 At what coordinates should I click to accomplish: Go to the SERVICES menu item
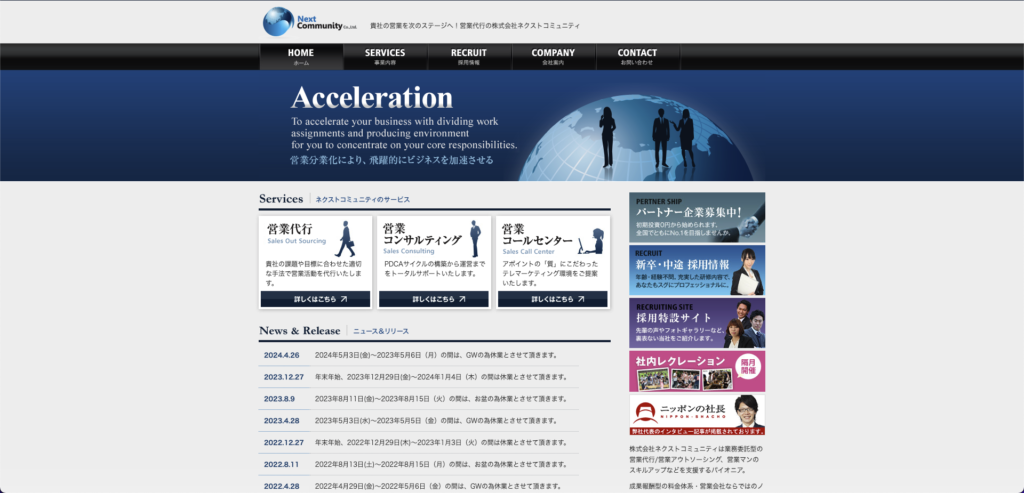385,57
